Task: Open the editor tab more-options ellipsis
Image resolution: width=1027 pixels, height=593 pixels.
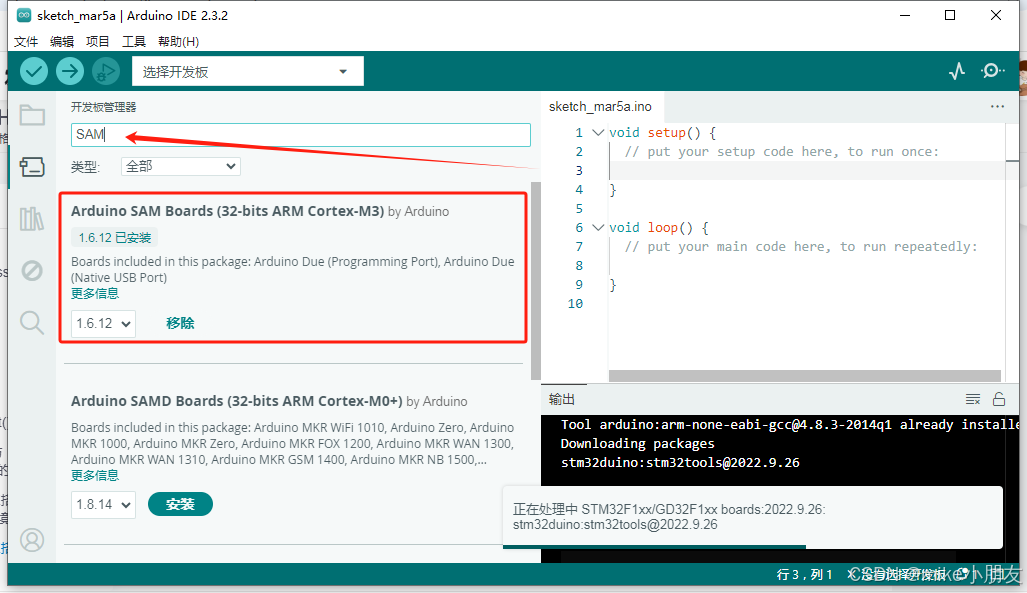Action: click(997, 106)
